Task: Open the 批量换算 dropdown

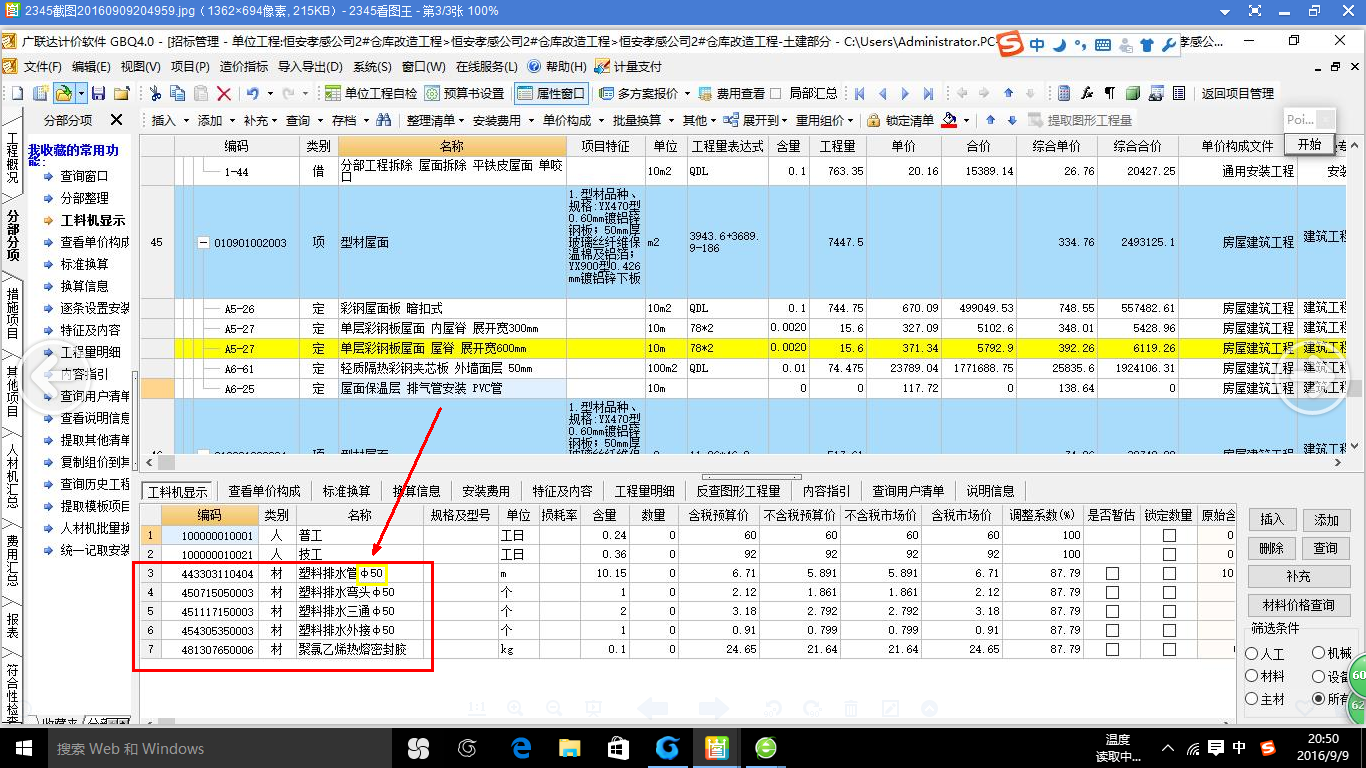Action: pyautogui.click(x=641, y=120)
